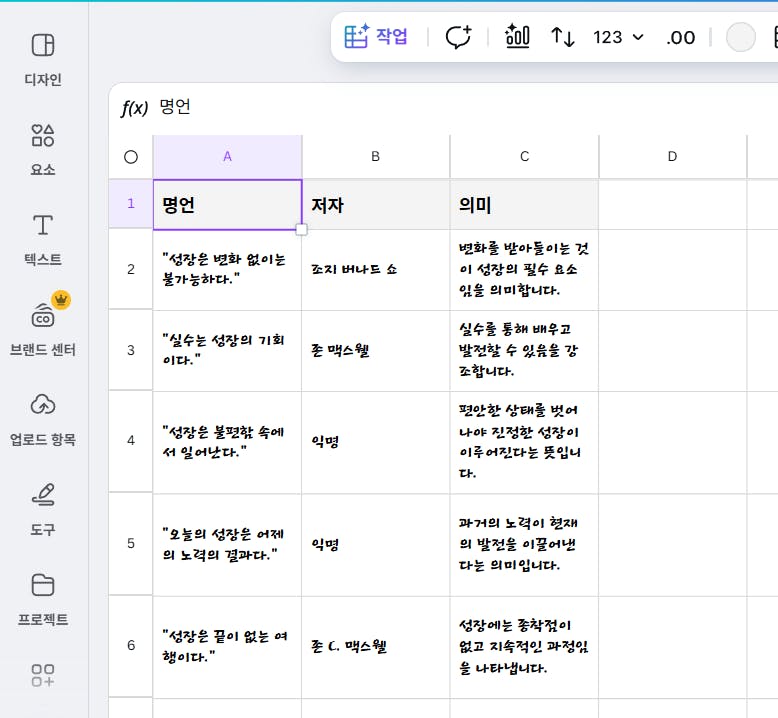Image resolution: width=778 pixels, height=718 pixels.
Task: Open the 프로젝트 folder panel
Action: point(43,598)
